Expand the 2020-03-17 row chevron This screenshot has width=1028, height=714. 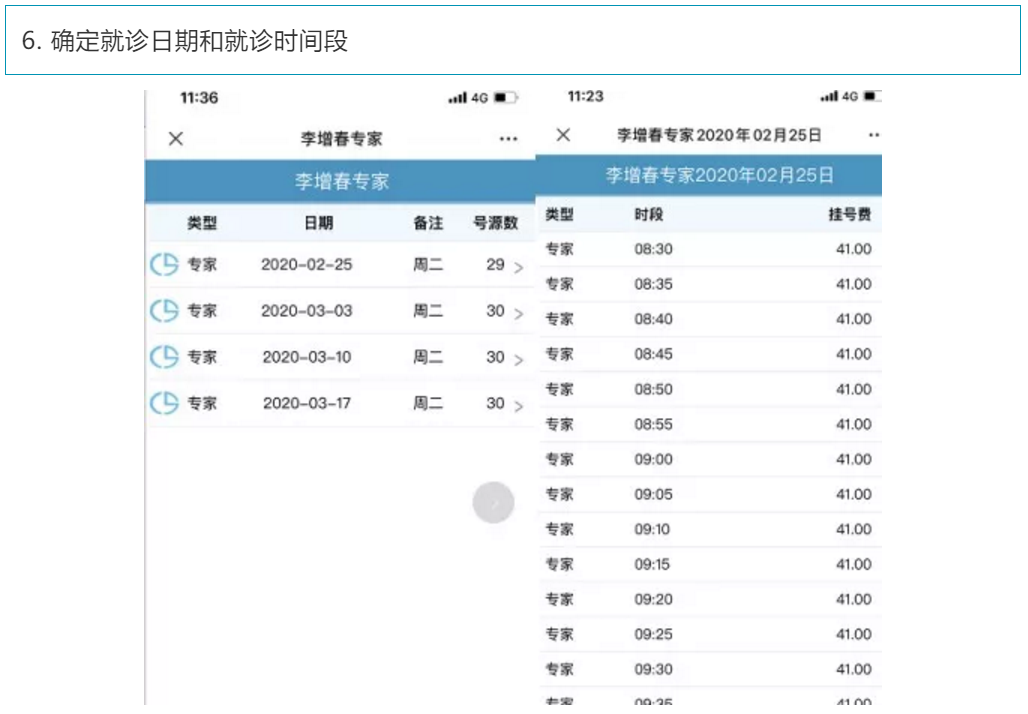tap(519, 407)
